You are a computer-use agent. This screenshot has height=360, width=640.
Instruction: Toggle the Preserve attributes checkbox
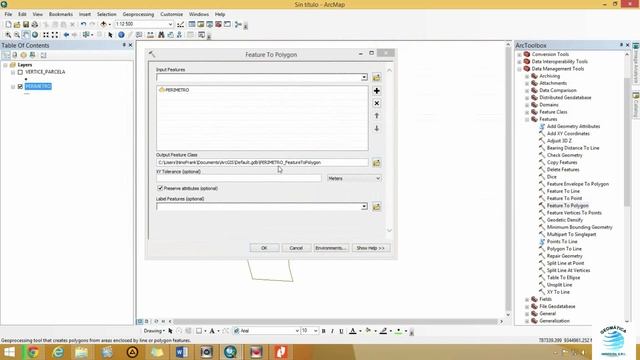pos(160,188)
